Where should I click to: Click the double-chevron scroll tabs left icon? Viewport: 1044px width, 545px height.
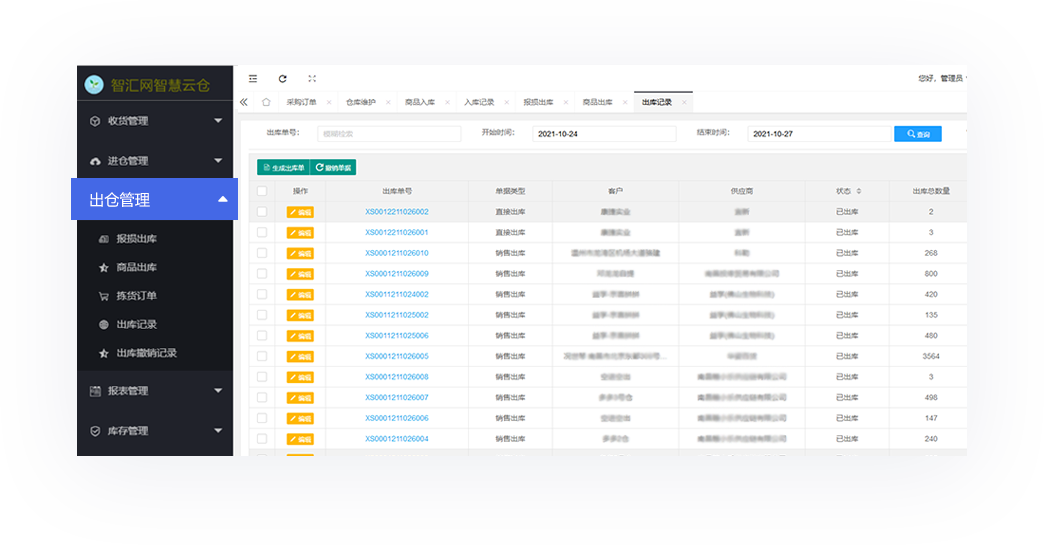coord(244,102)
